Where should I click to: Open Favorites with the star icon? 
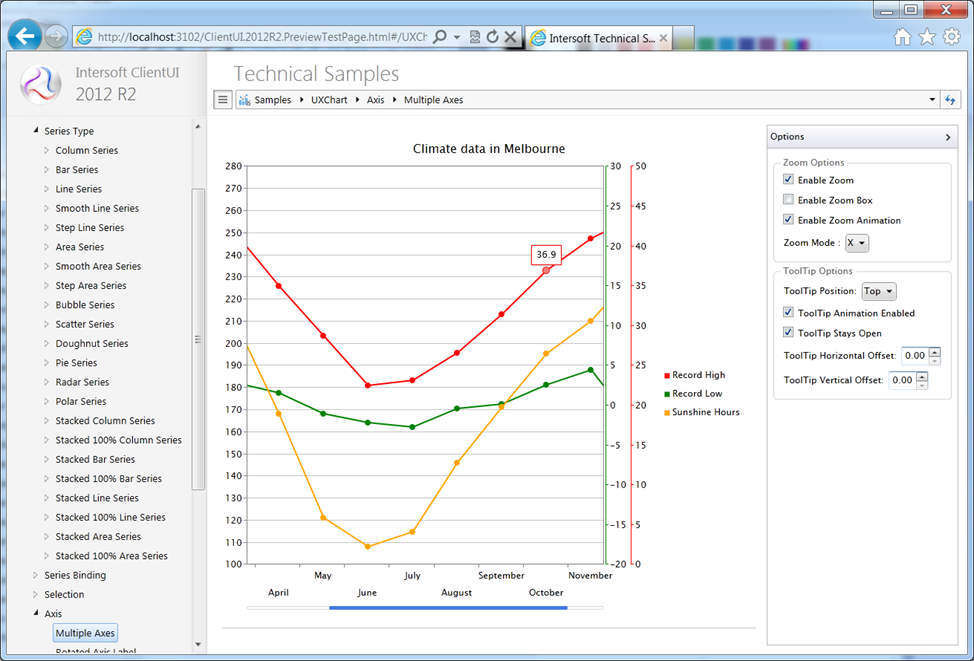click(x=927, y=37)
